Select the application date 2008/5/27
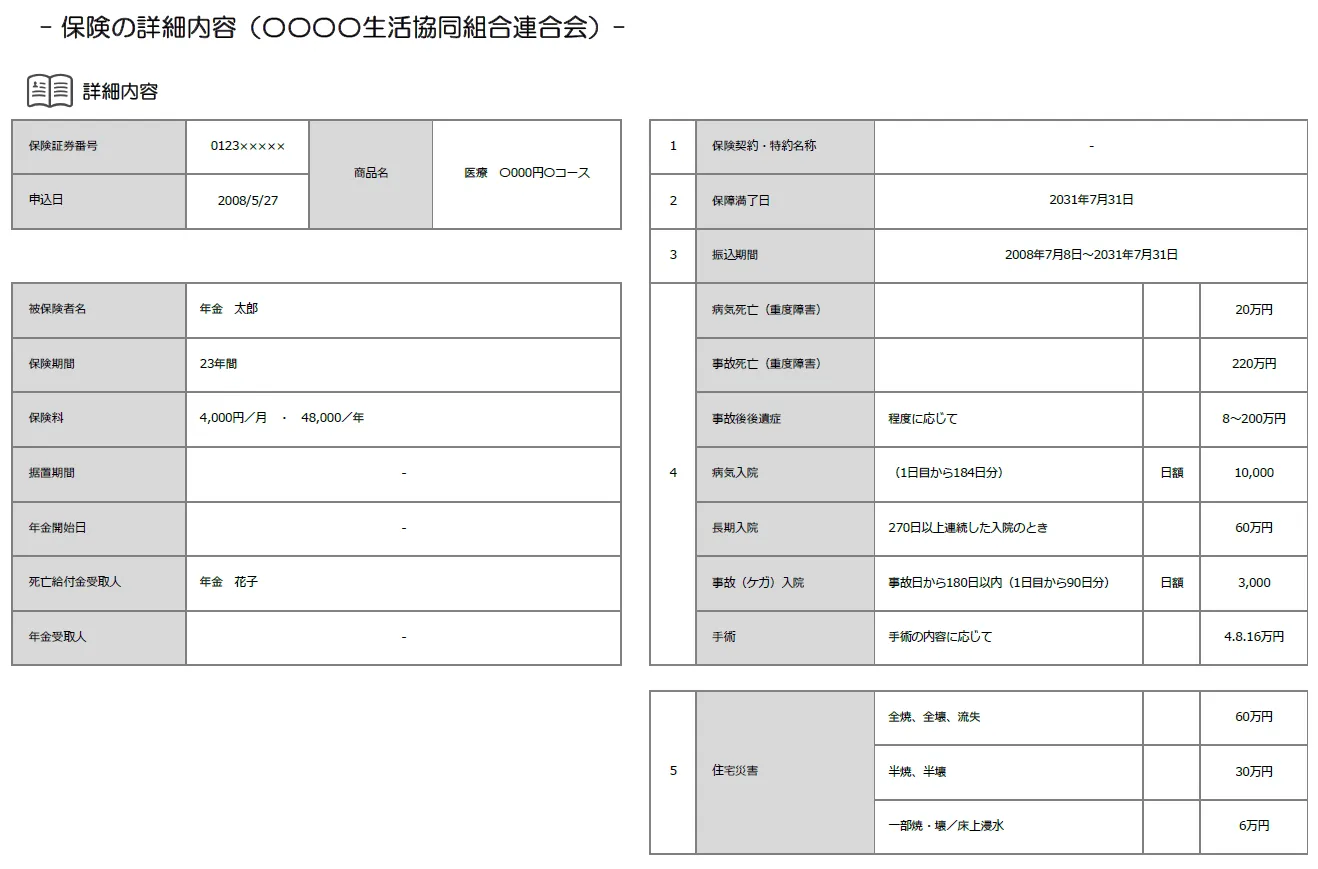 (x=248, y=200)
